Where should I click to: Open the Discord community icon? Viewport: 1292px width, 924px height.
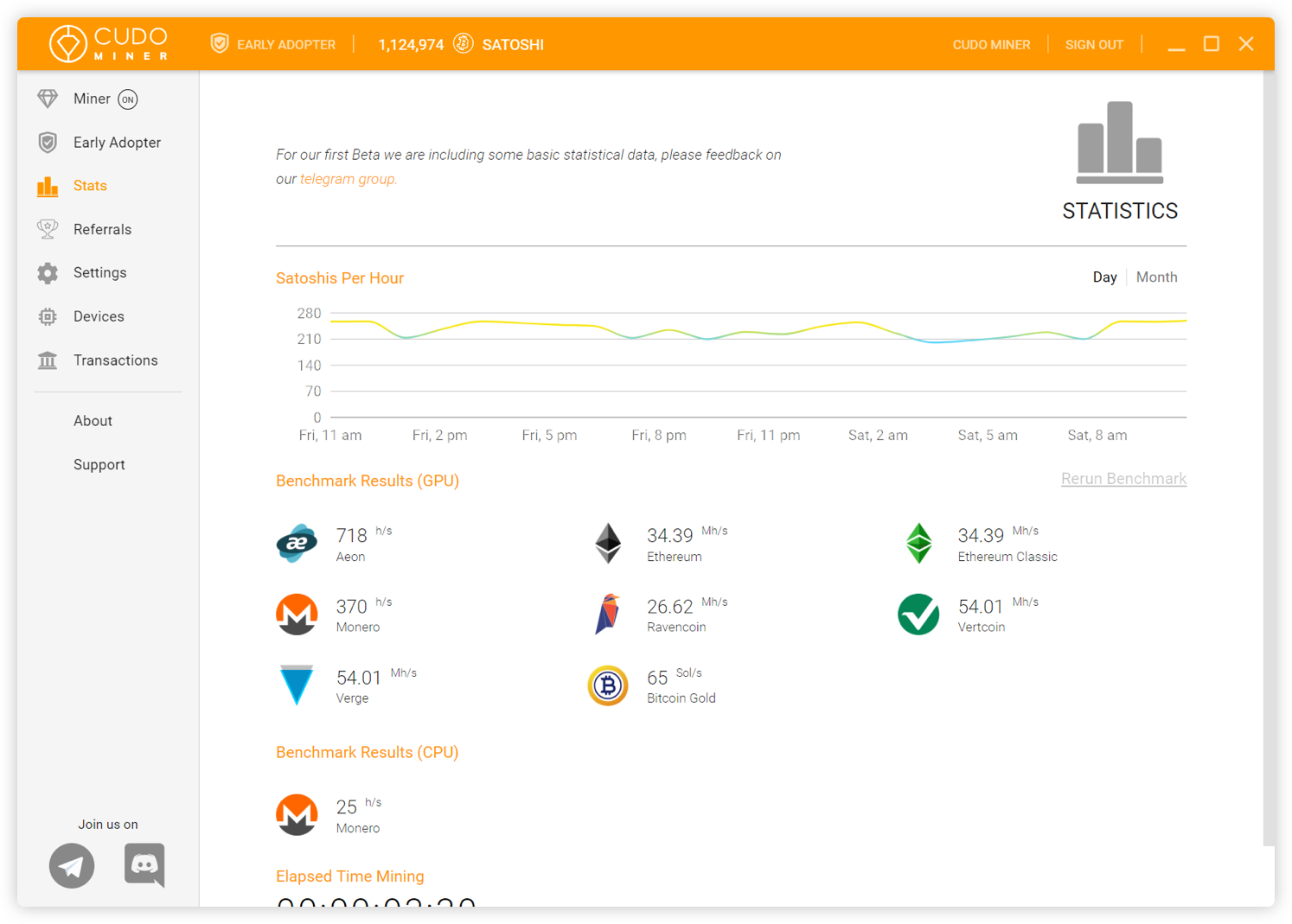[x=144, y=865]
